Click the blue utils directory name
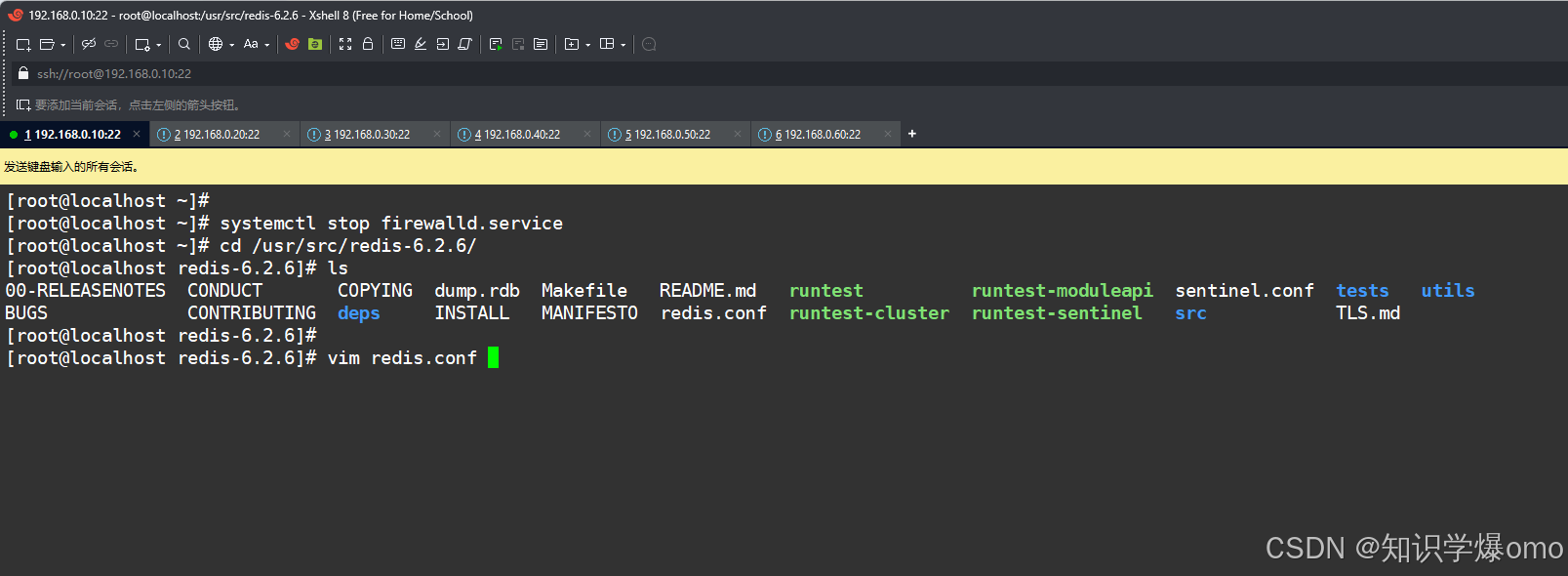1568x576 pixels. tap(1448, 291)
